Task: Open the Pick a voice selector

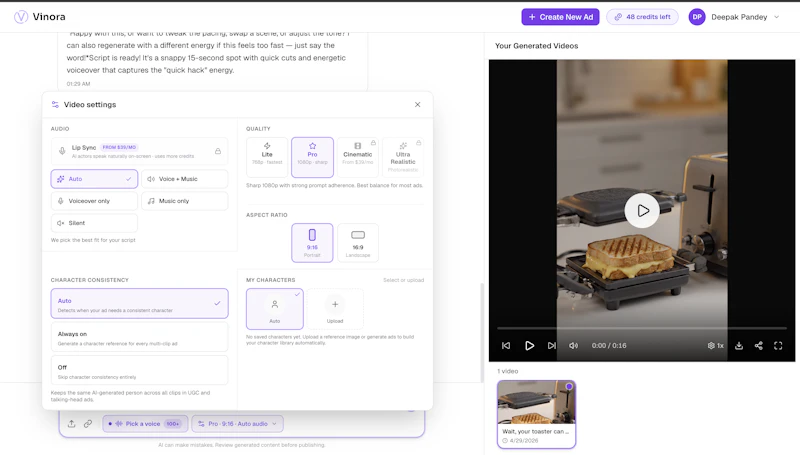Action: (x=145, y=424)
